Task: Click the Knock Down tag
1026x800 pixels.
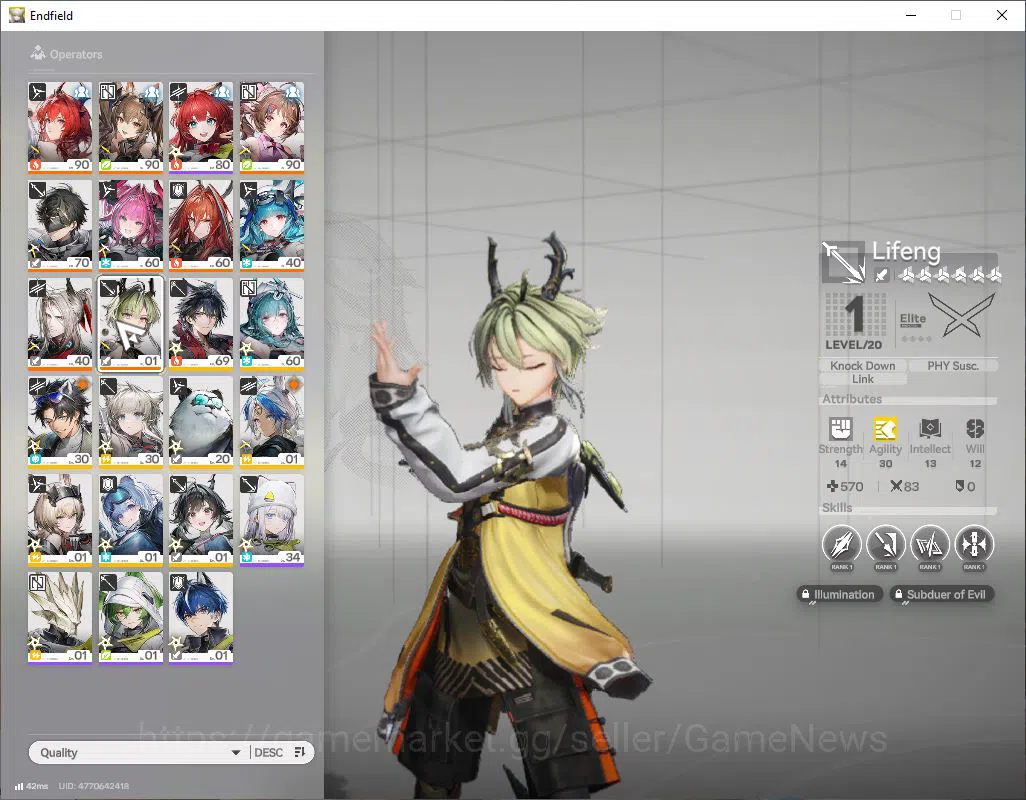Action: pyautogui.click(x=862, y=366)
